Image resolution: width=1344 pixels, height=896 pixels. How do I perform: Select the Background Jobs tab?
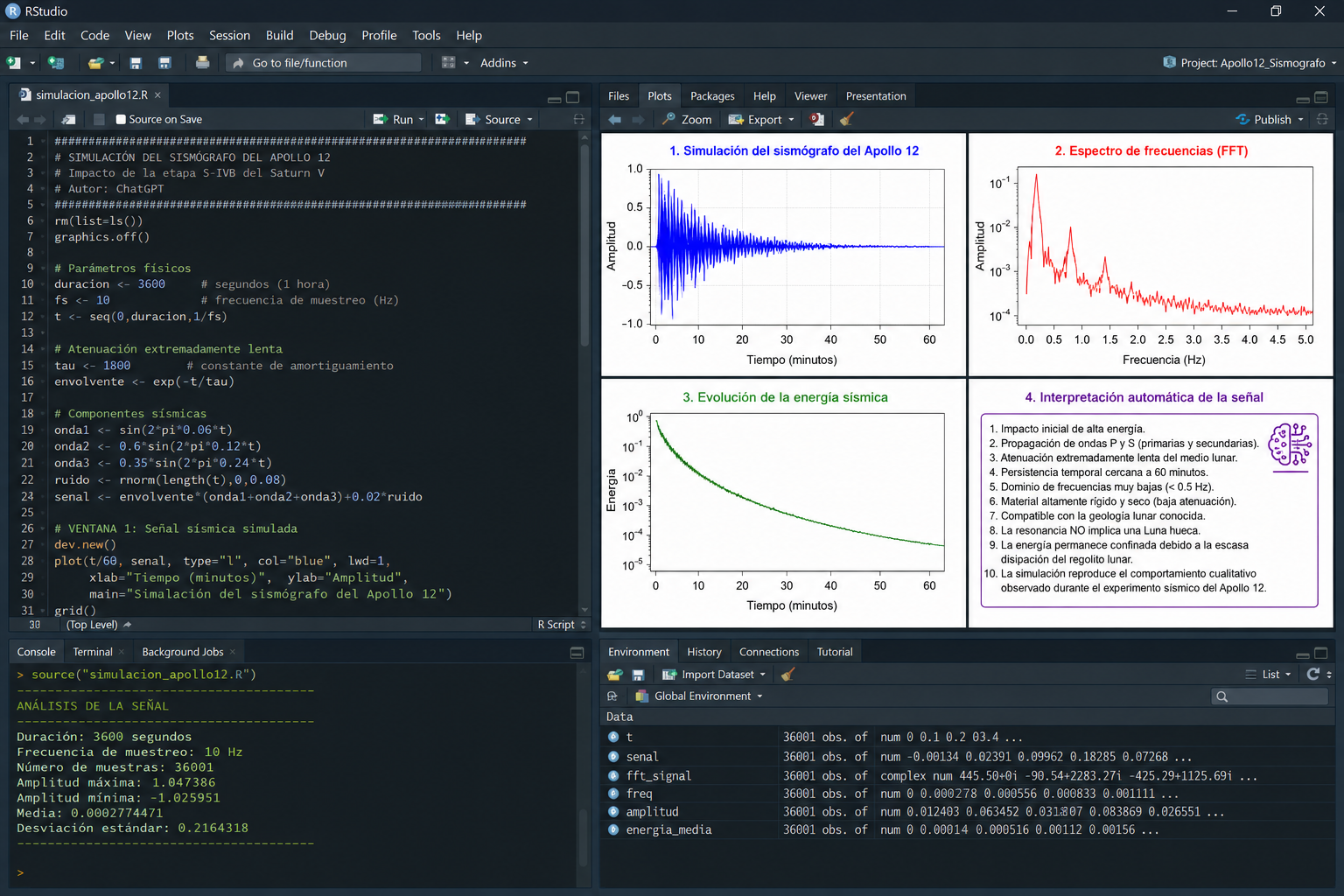(183, 652)
